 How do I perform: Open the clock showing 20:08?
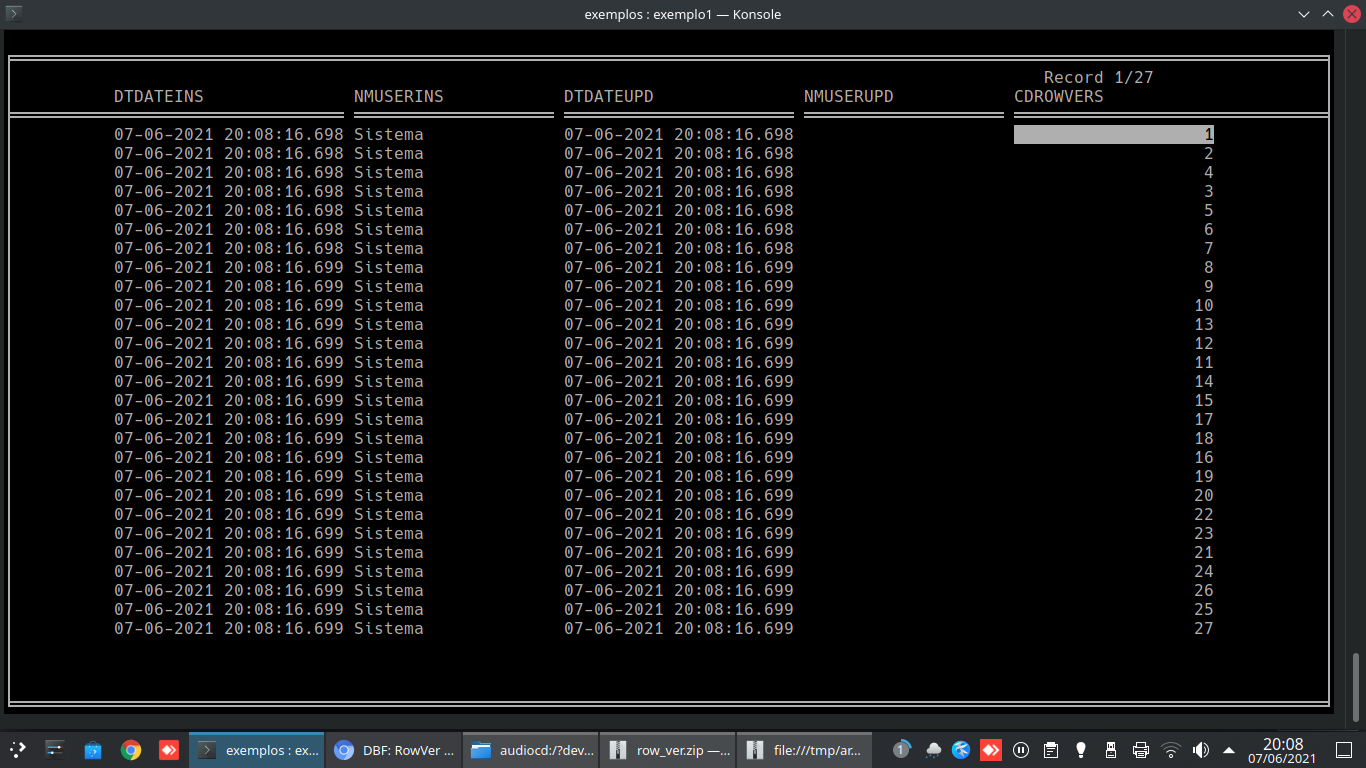[1283, 750]
